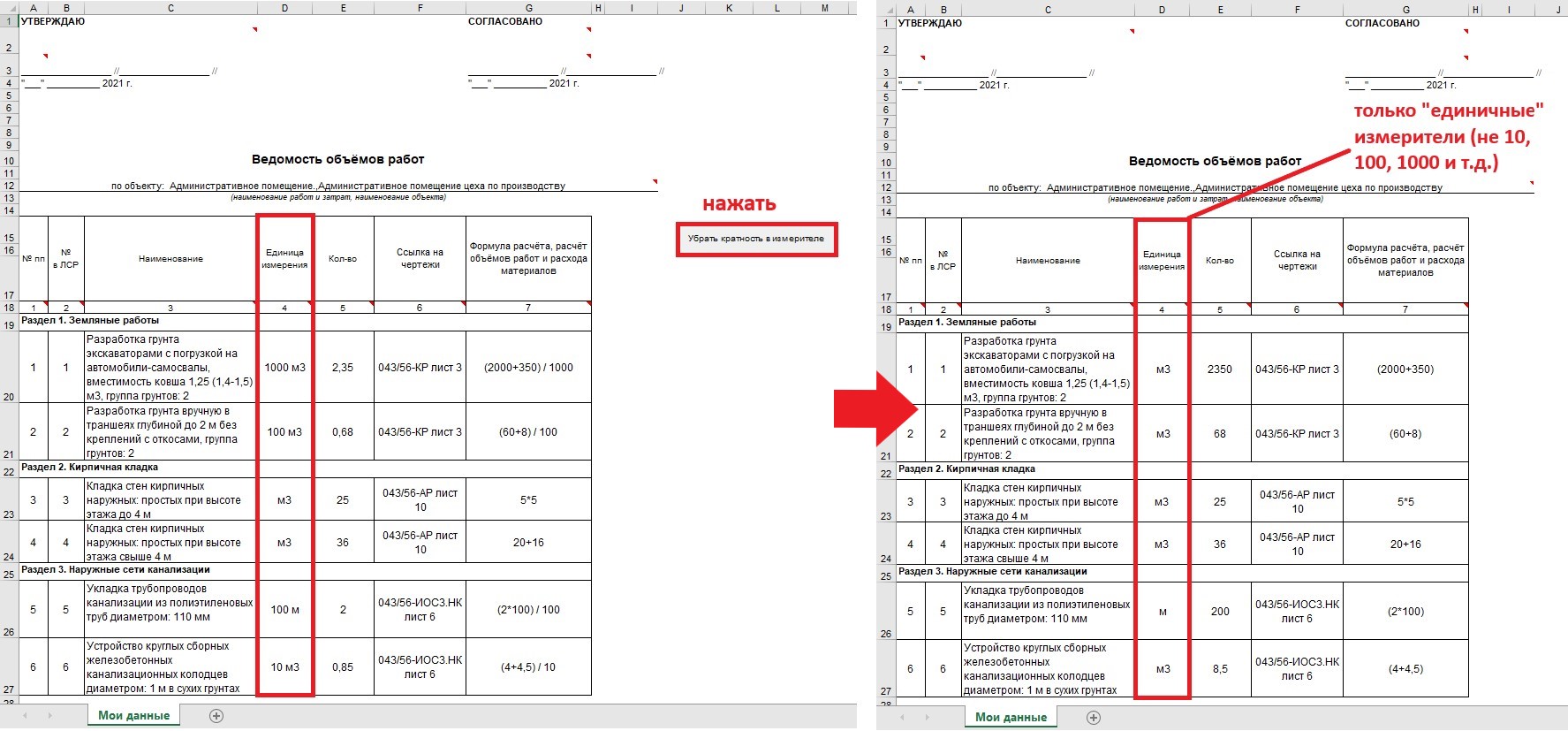Viewport: 1568px width, 731px height.
Task: Select 'Единица измерения' header in left sheet
Action: click(284, 259)
